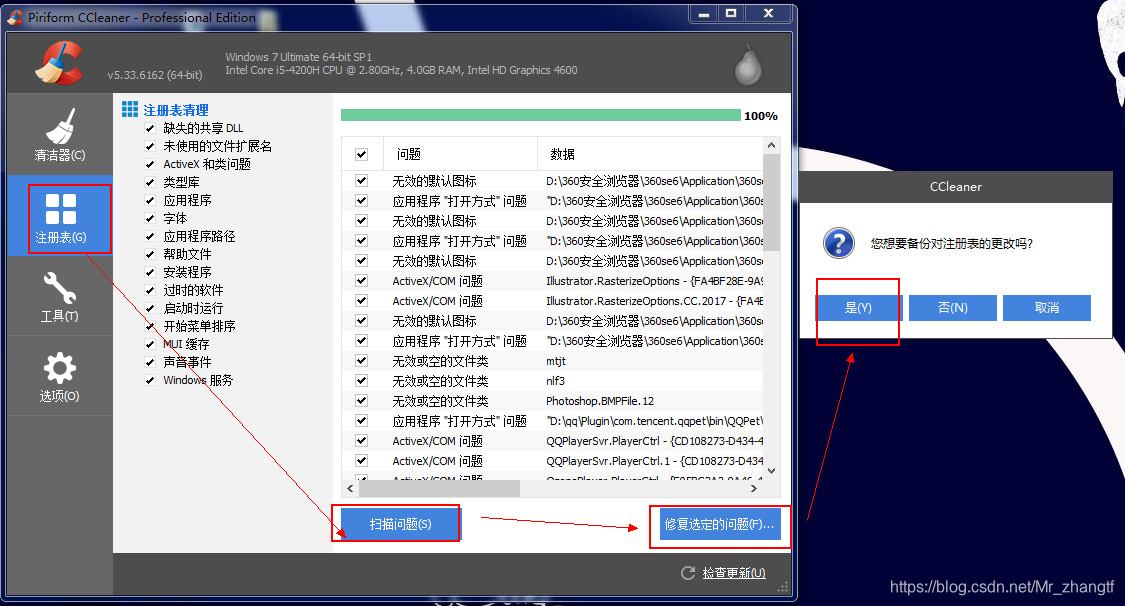This screenshot has width=1125, height=606.
Task: Click horizontal scrollbar left arrow
Action: pyautogui.click(x=350, y=488)
